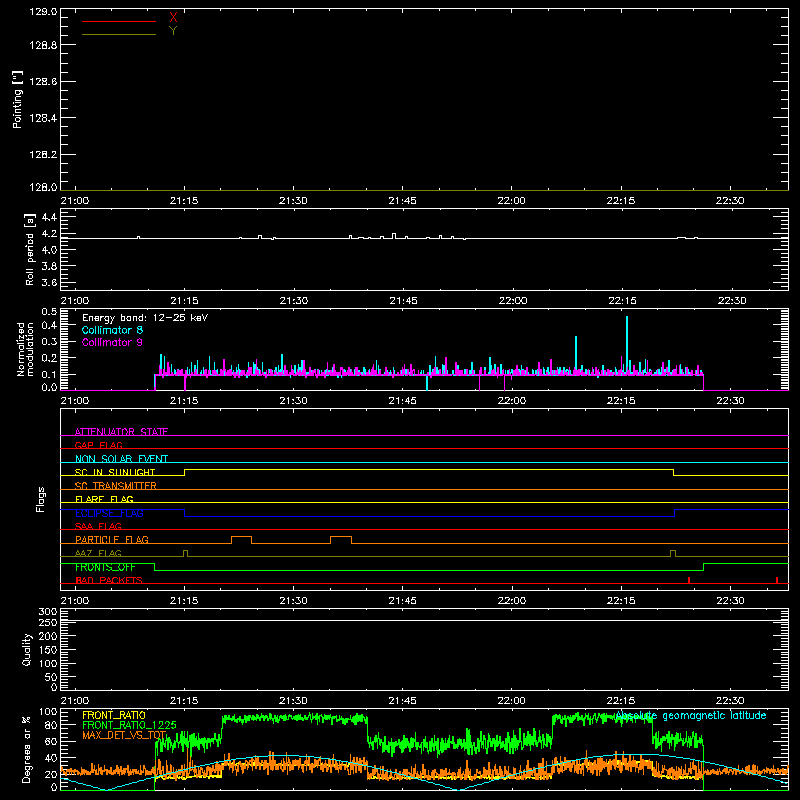Click the 128.2 tick label on Pointing axis
This screenshot has width=800, height=800.
(43, 155)
